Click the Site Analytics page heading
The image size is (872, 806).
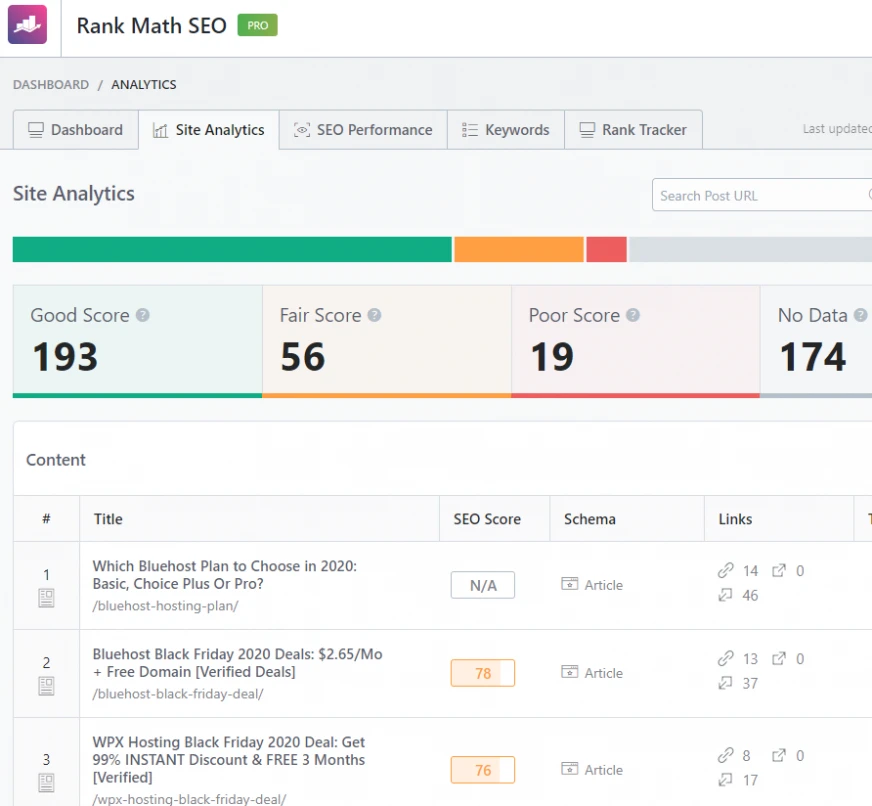73,194
